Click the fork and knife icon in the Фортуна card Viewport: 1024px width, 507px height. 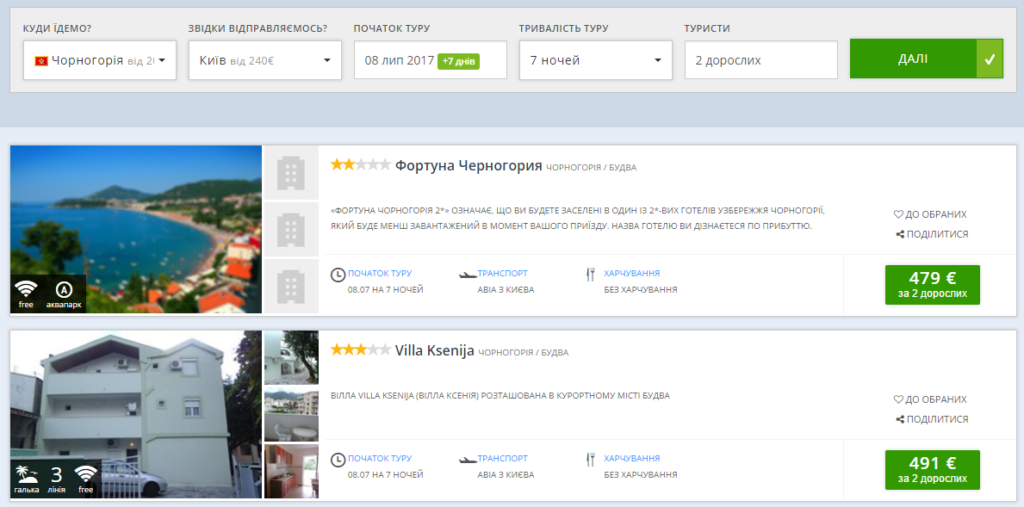pyautogui.click(x=590, y=275)
